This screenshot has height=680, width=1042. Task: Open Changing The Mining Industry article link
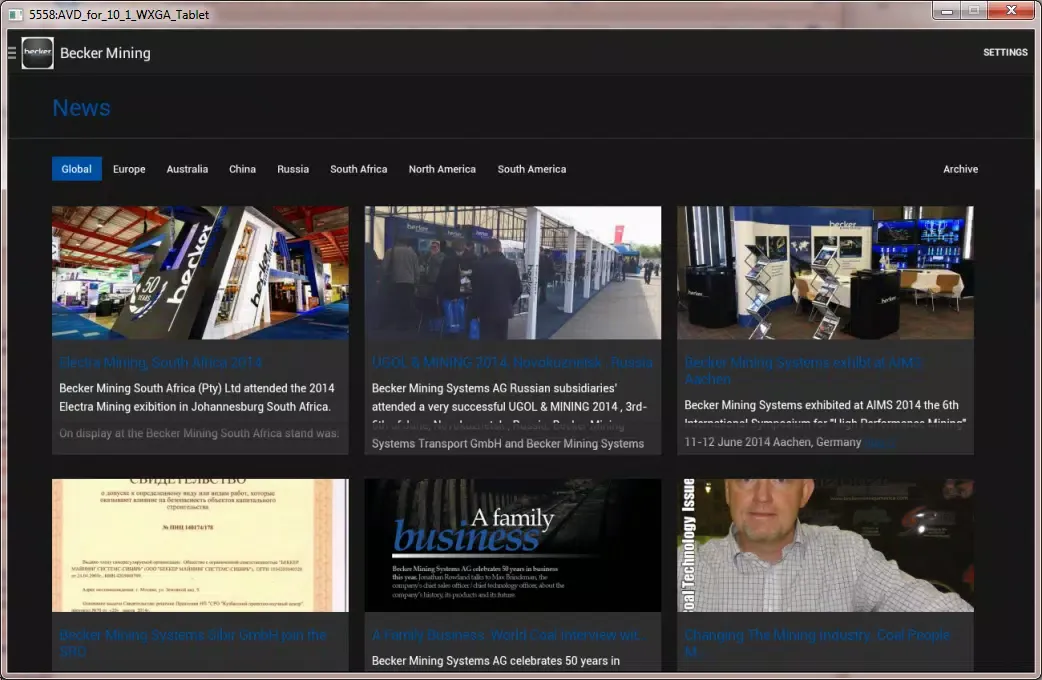[x=816, y=635]
